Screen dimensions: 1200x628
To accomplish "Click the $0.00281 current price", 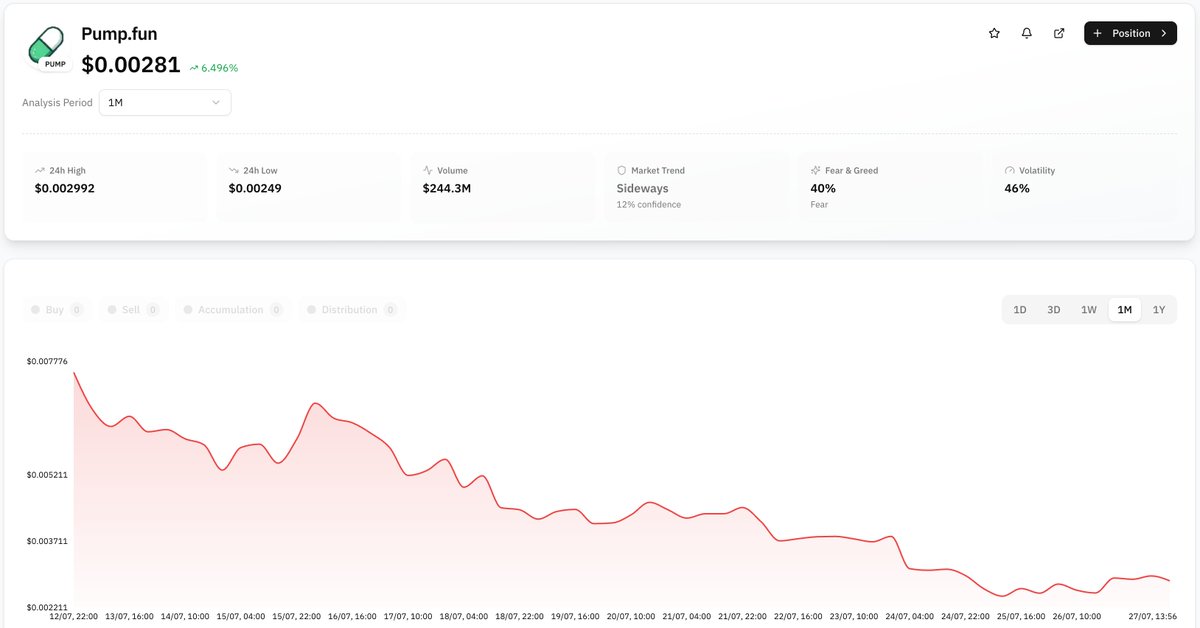I will point(131,65).
